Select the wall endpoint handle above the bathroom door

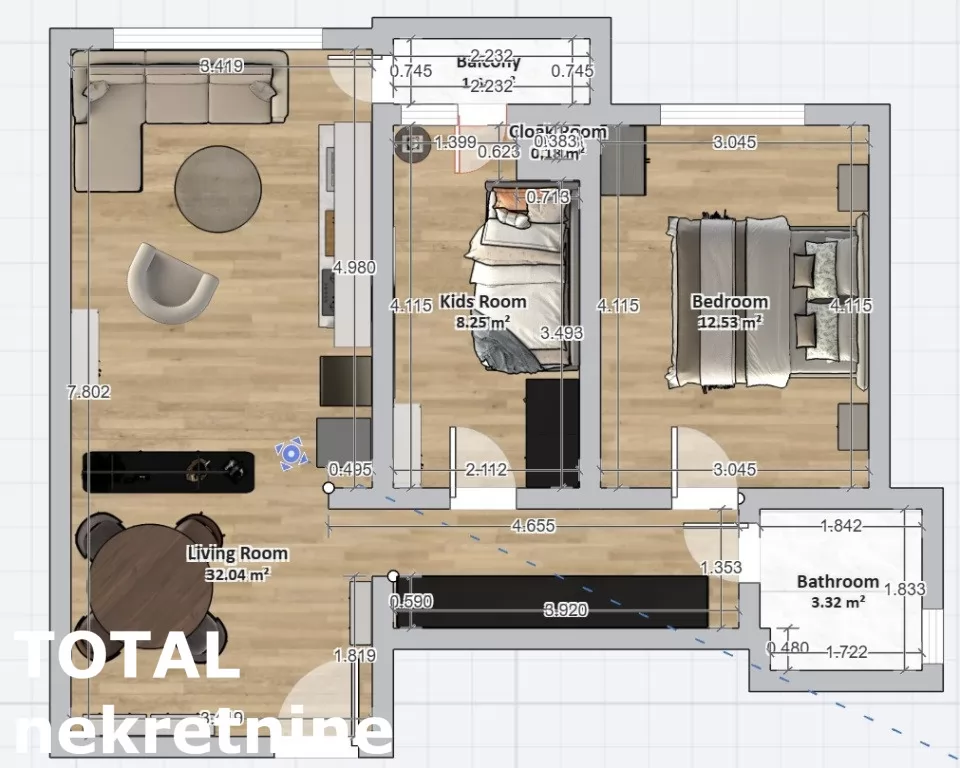(x=740, y=499)
